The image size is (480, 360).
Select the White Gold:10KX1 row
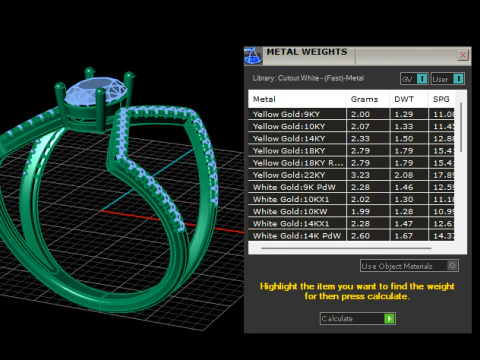tap(351, 199)
